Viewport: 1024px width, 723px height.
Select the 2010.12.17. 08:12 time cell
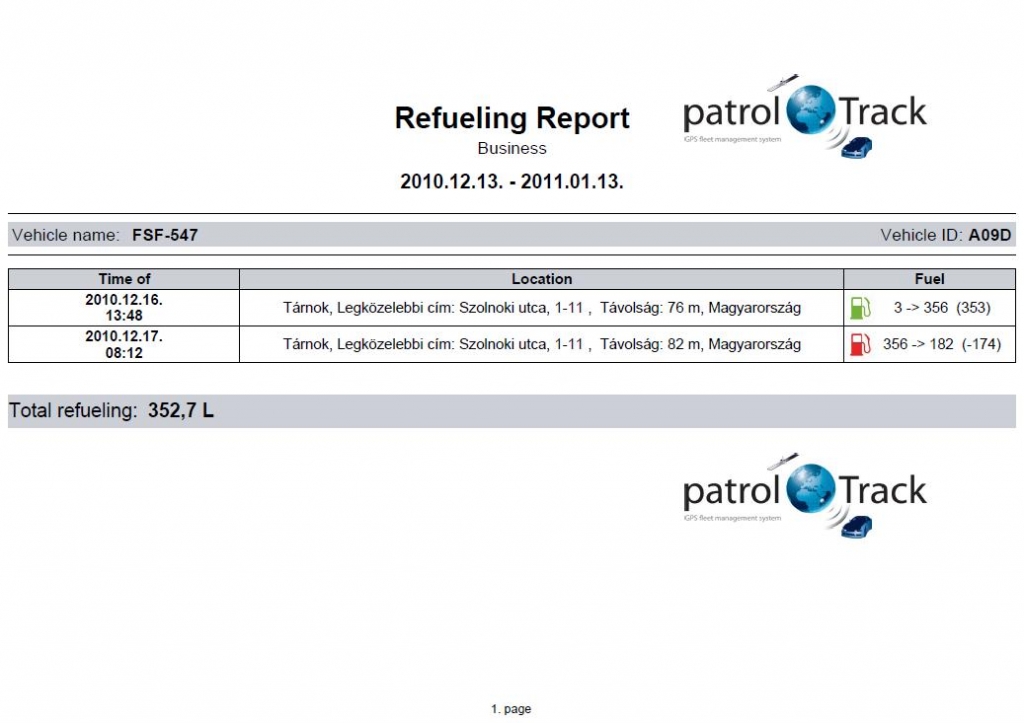click(x=124, y=345)
